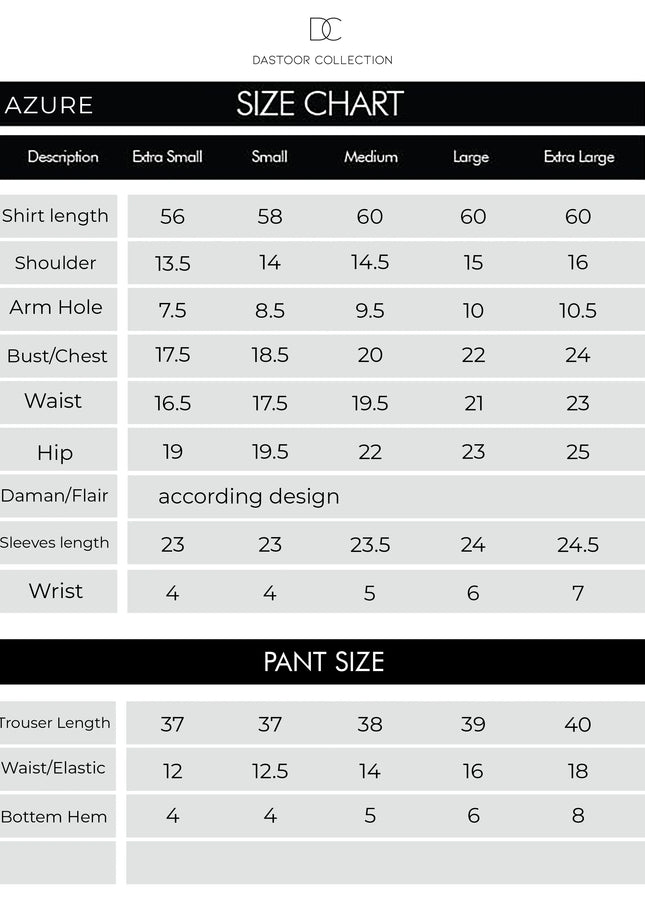Click the Description column header
Screen dimensions: 645x903
point(63,157)
